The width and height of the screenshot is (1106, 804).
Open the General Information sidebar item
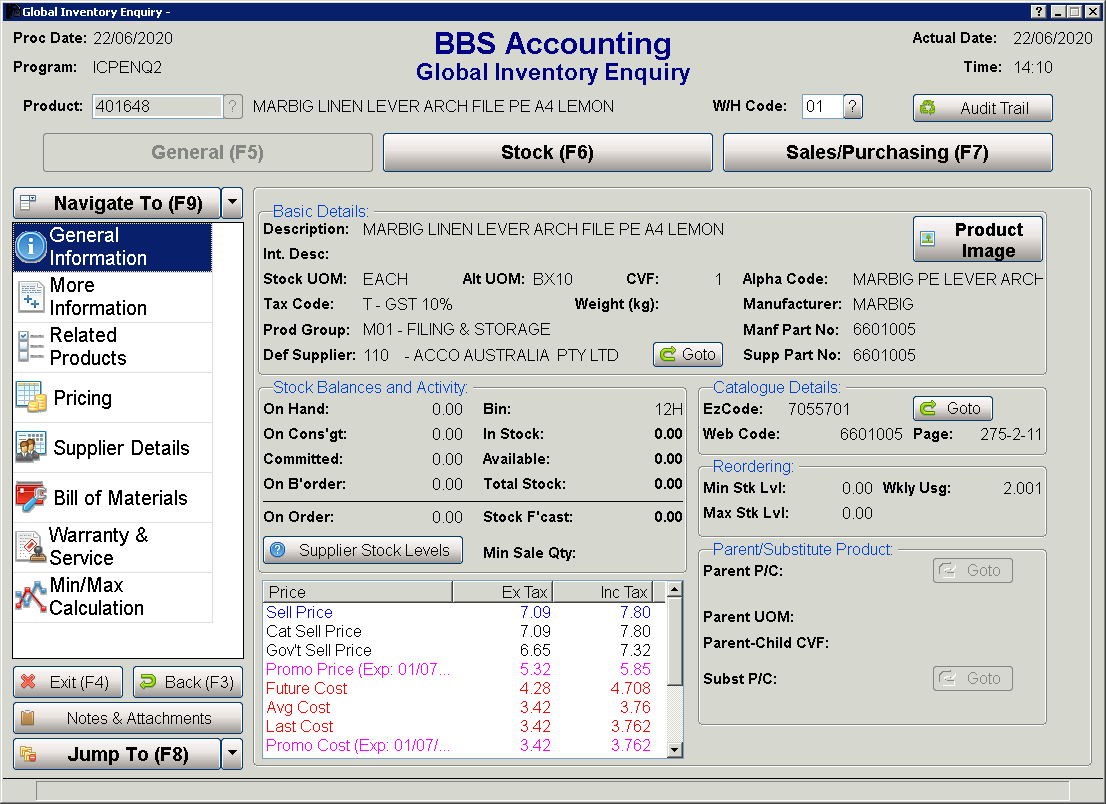pos(112,247)
